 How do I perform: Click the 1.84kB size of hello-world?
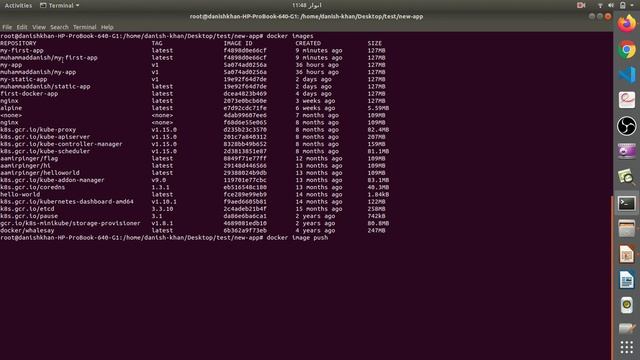pos(378,194)
